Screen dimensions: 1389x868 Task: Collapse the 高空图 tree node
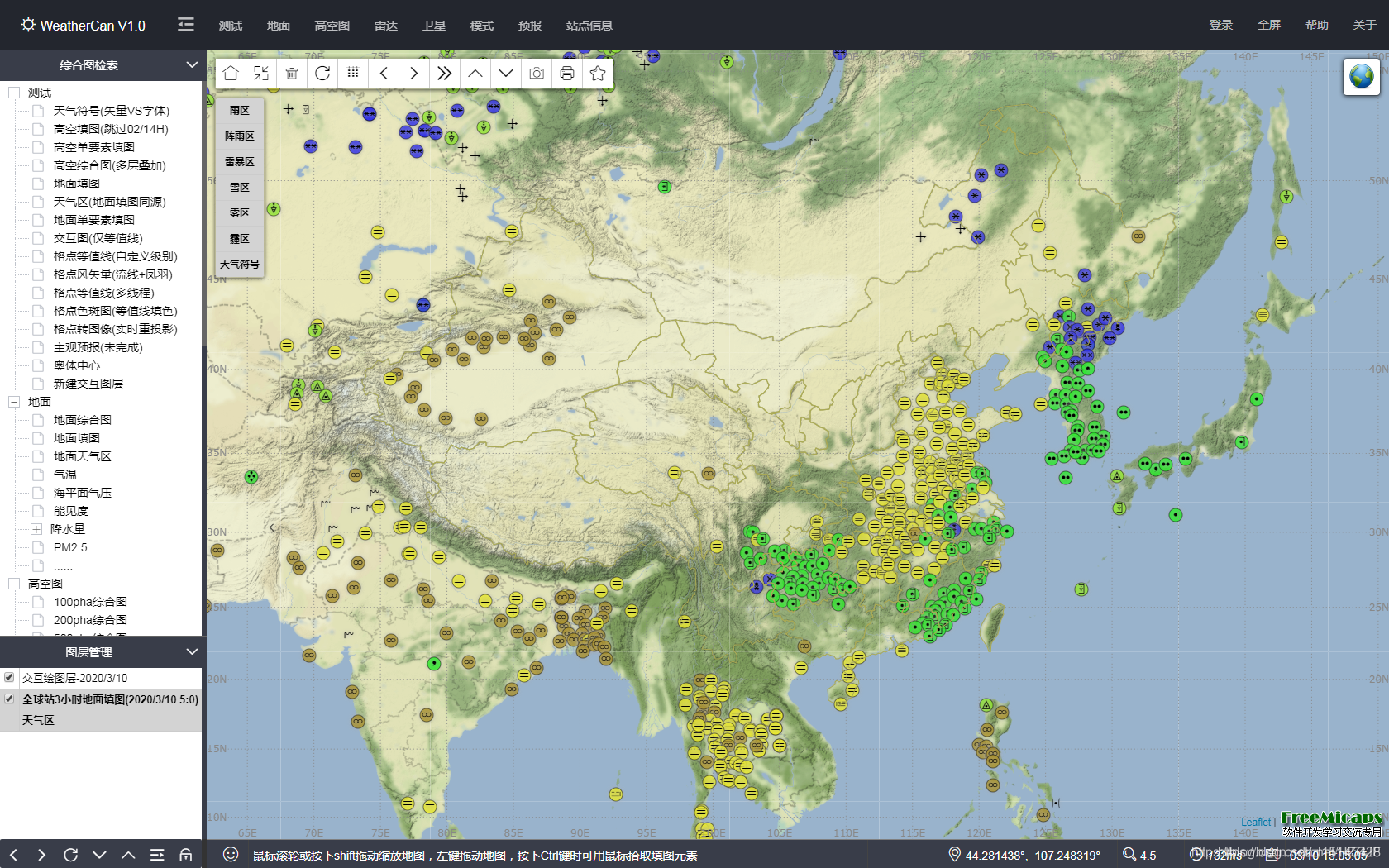tap(14, 584)
